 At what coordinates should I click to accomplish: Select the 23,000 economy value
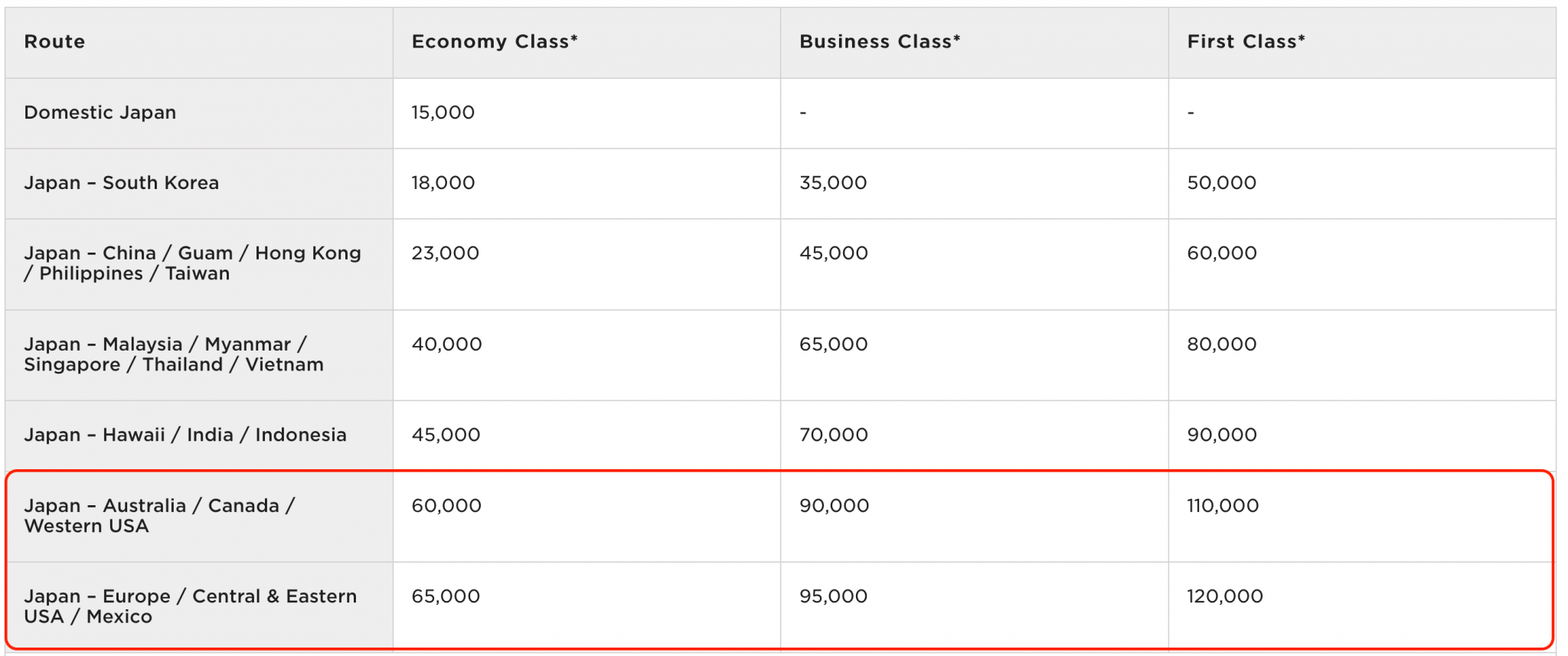[x=446, y=253]
